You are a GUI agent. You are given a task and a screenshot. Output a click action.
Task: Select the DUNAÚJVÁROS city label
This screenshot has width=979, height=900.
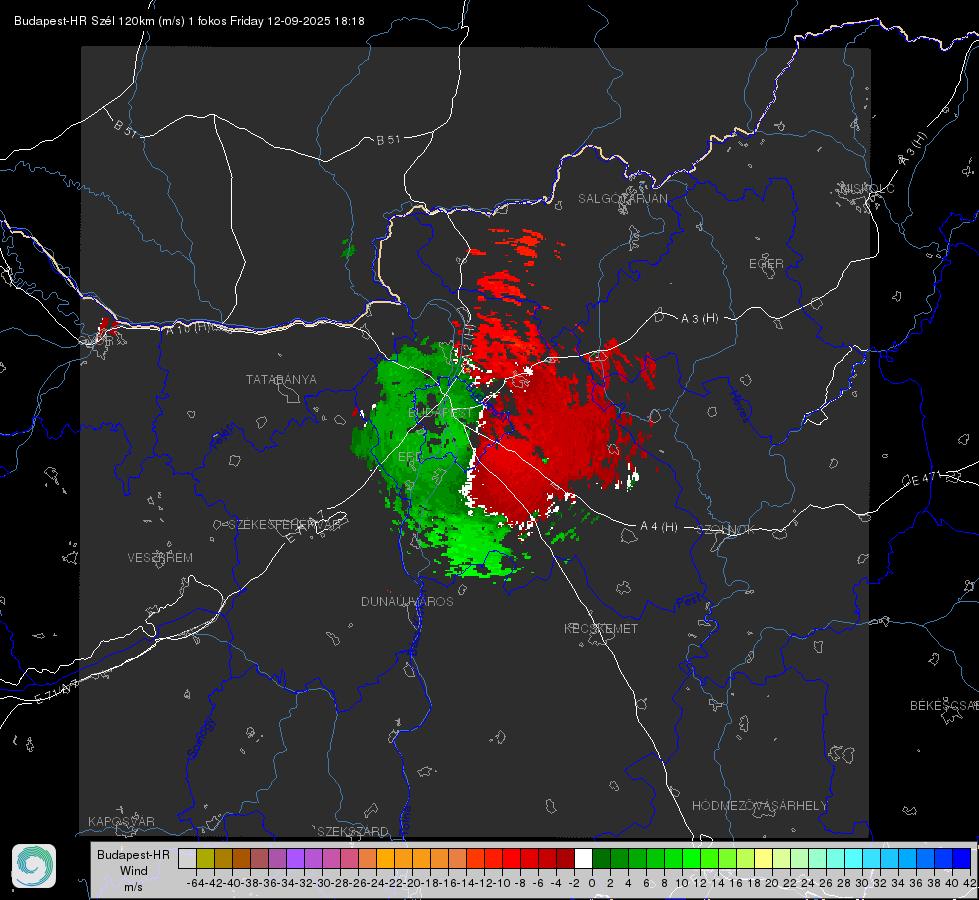[x=407, y=601]
